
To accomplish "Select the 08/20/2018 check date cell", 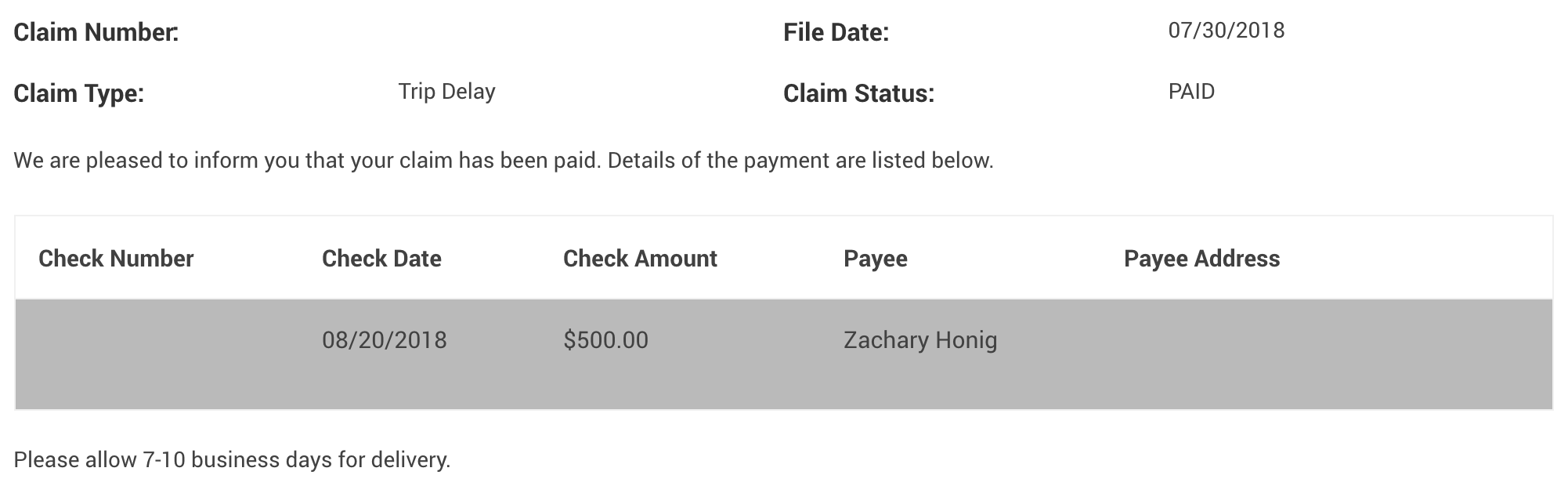I will pos(384,340).
